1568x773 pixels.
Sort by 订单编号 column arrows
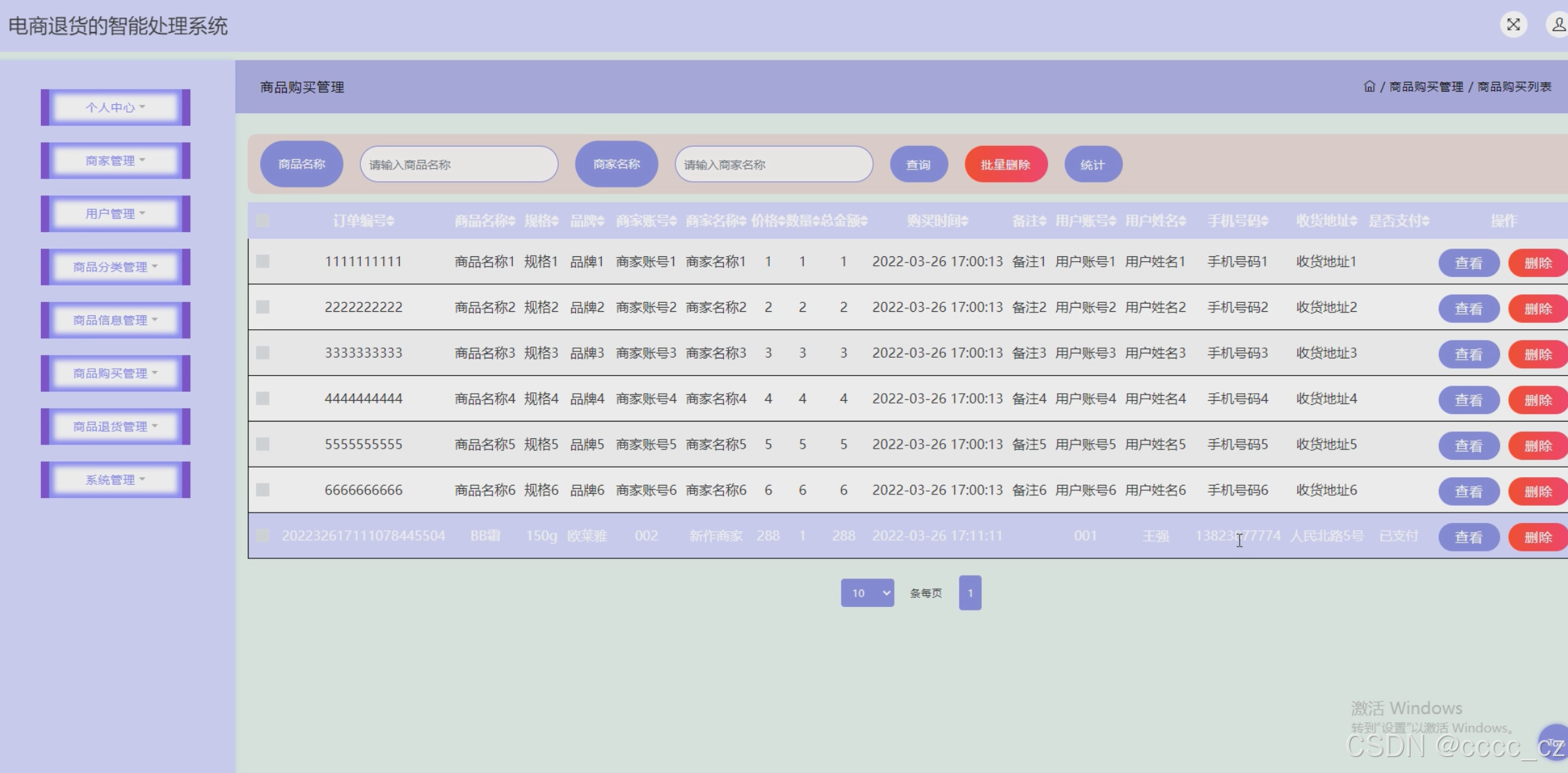tap(391, 222)
